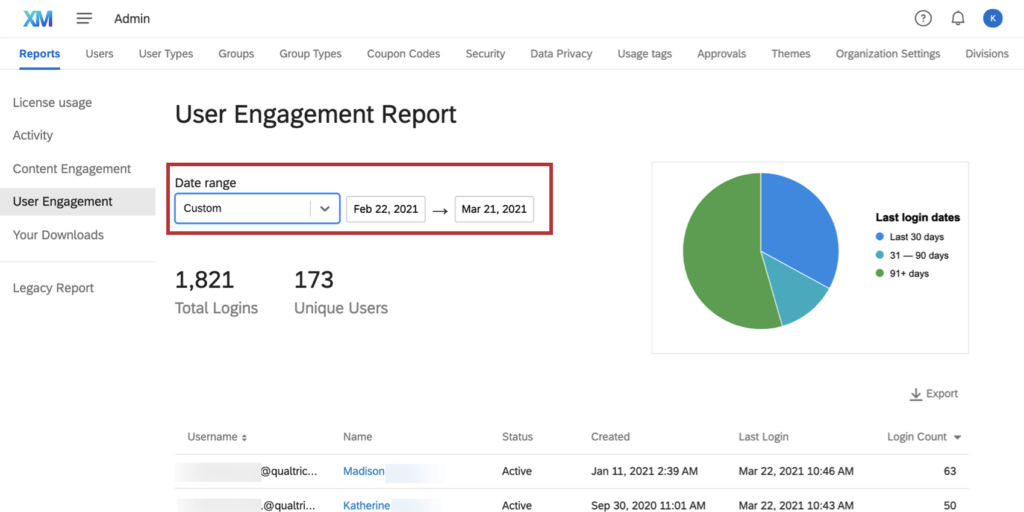This screenshot has width=1024, height=512.
Task: Switch to the Users tab
Action: point(99,54)
